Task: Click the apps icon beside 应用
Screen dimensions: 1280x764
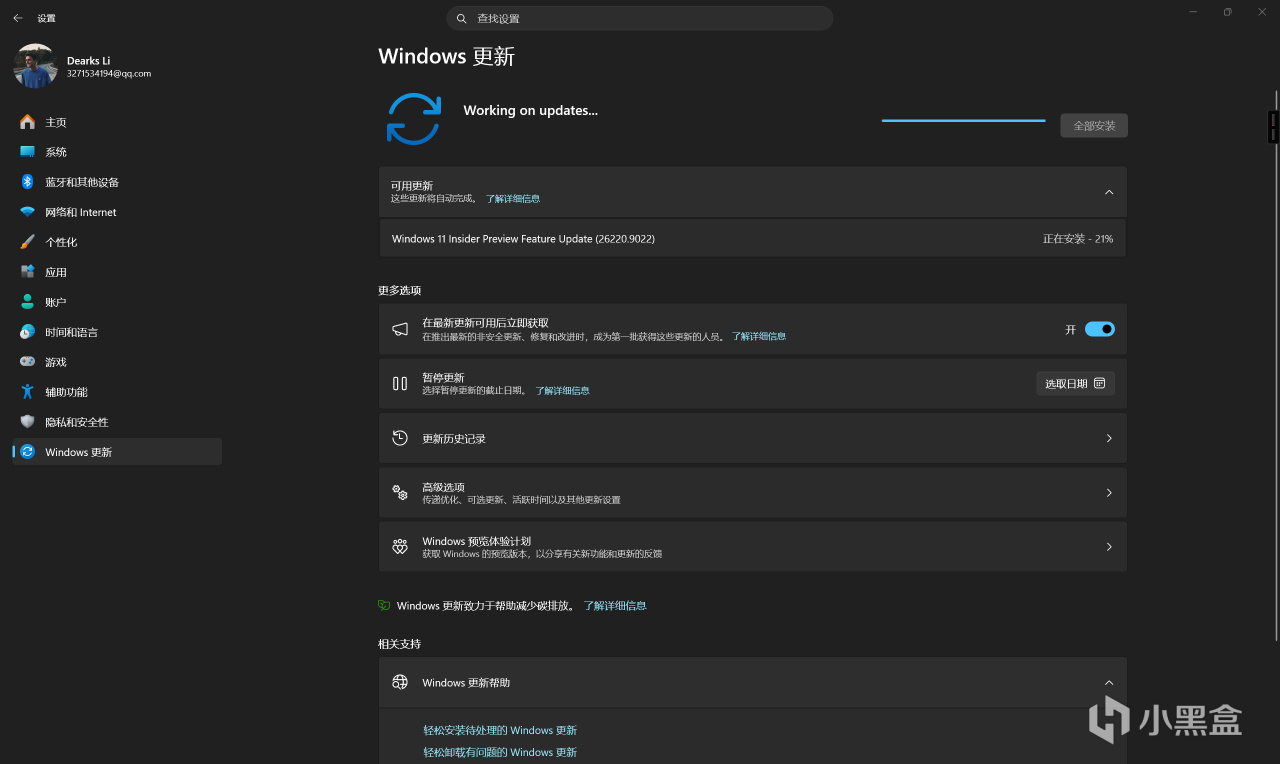Action: (x=27, y=272)
